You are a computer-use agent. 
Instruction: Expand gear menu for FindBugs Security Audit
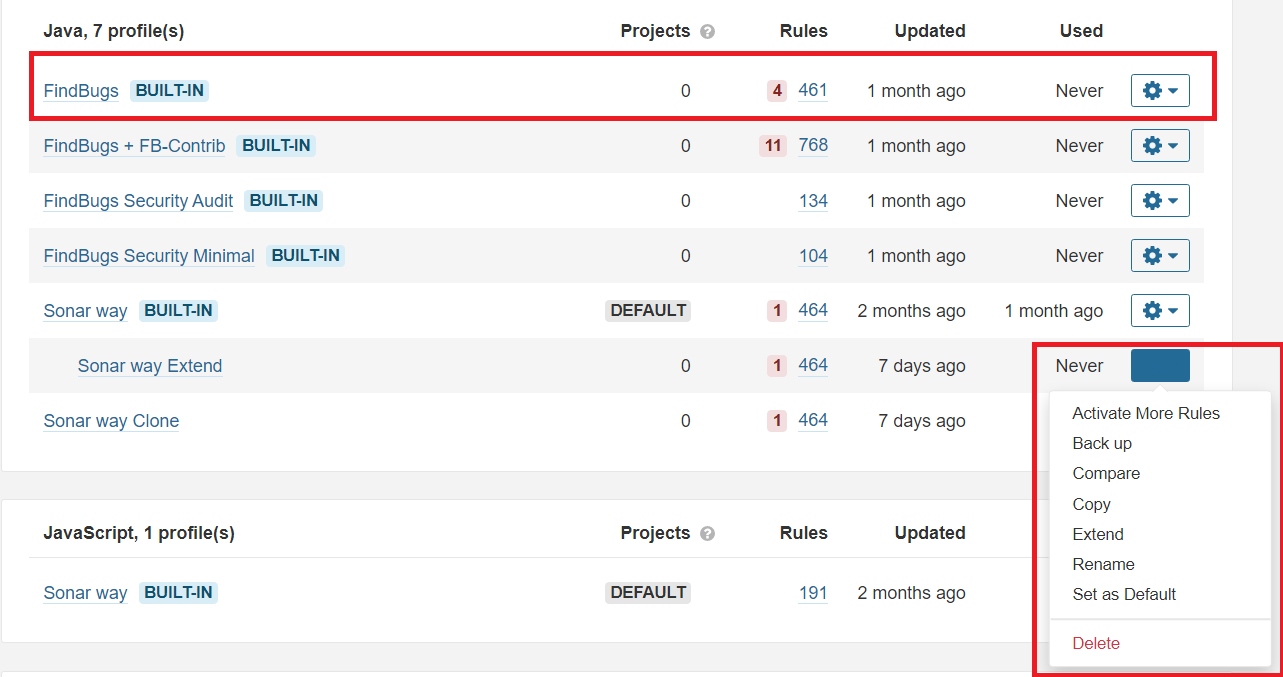pos(1160,201)
